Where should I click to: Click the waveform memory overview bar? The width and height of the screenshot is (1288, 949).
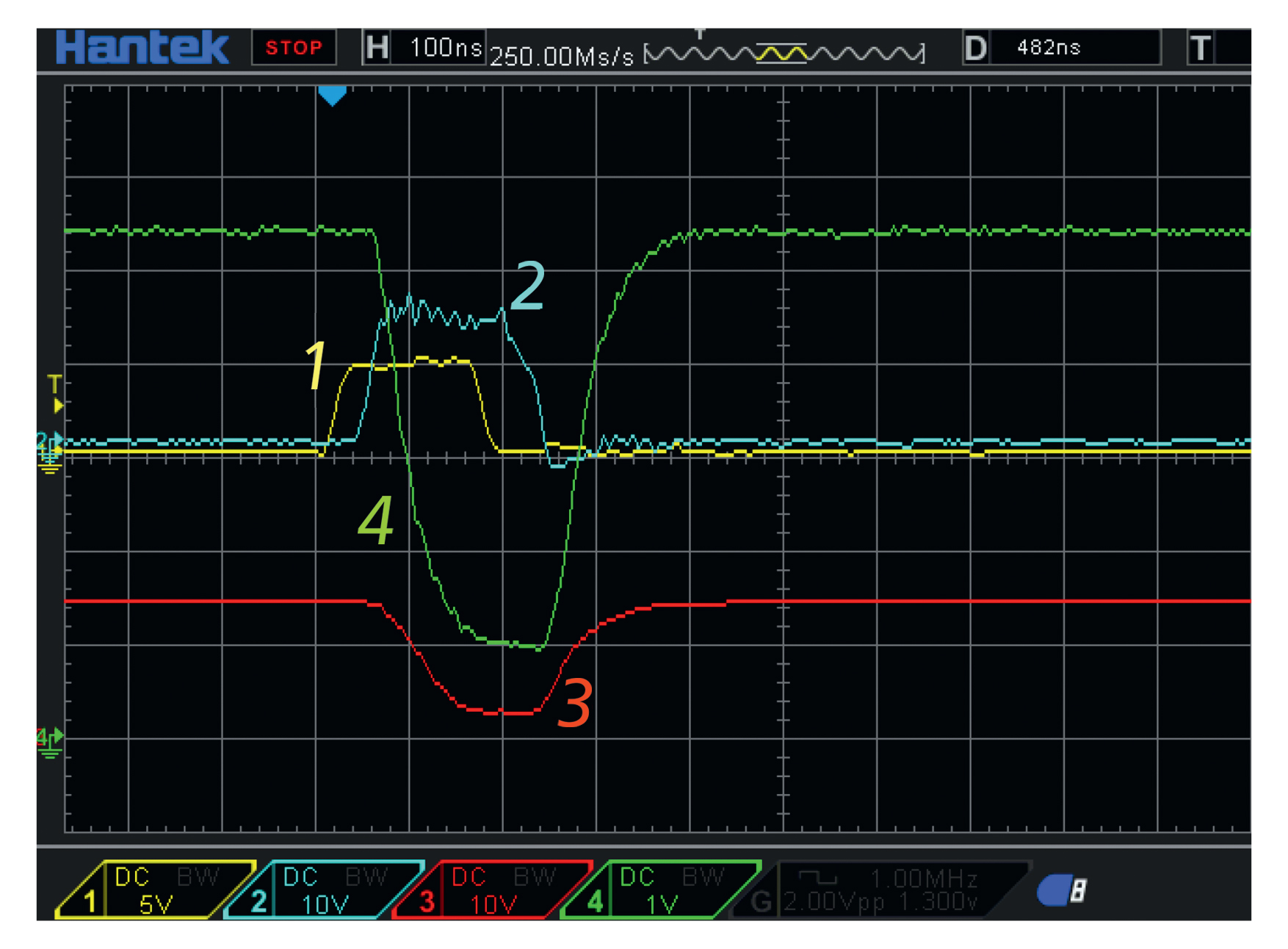(784, 54)
